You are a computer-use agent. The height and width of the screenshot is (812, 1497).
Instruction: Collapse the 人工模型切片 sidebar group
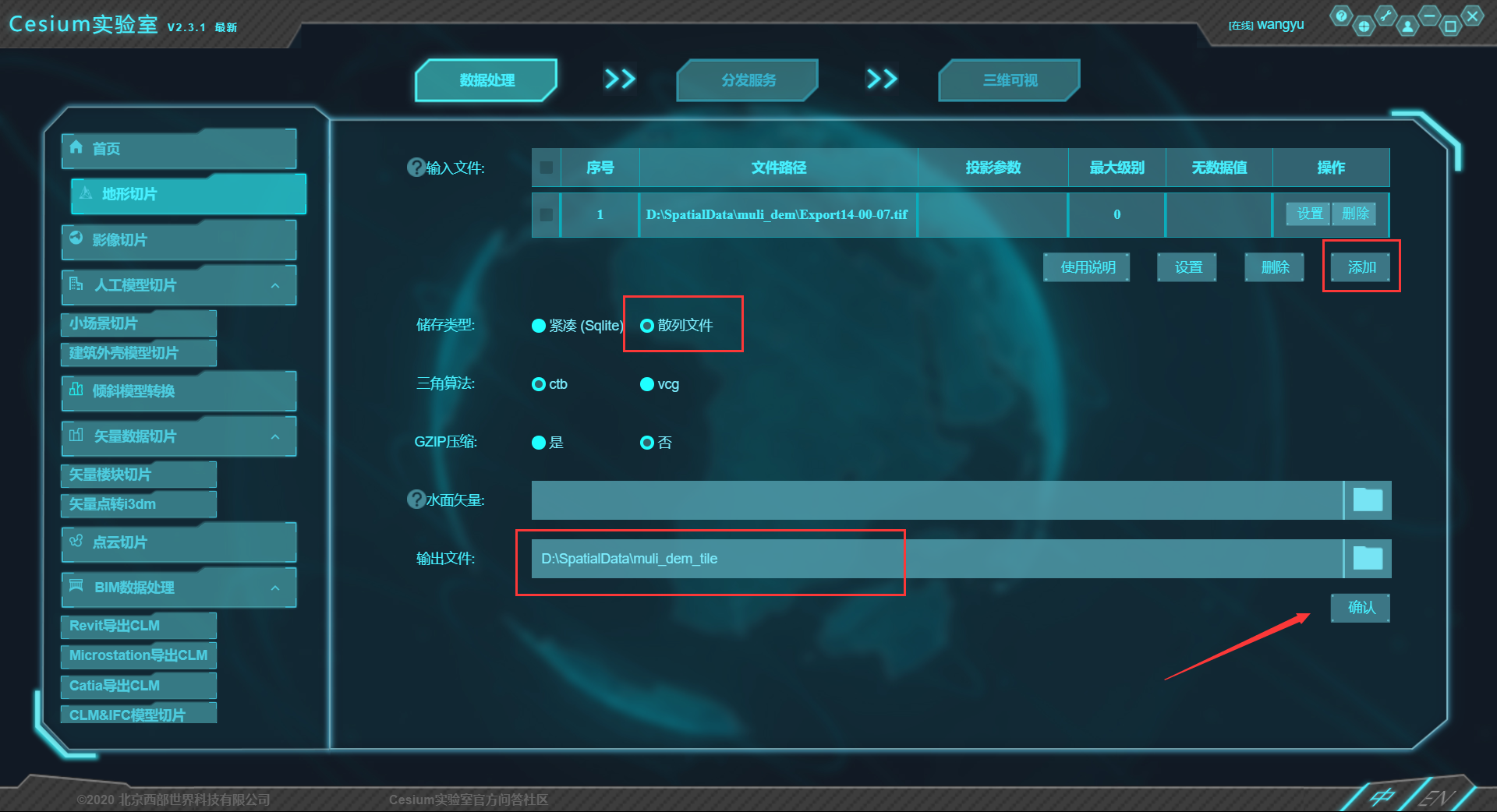point(275,285)
